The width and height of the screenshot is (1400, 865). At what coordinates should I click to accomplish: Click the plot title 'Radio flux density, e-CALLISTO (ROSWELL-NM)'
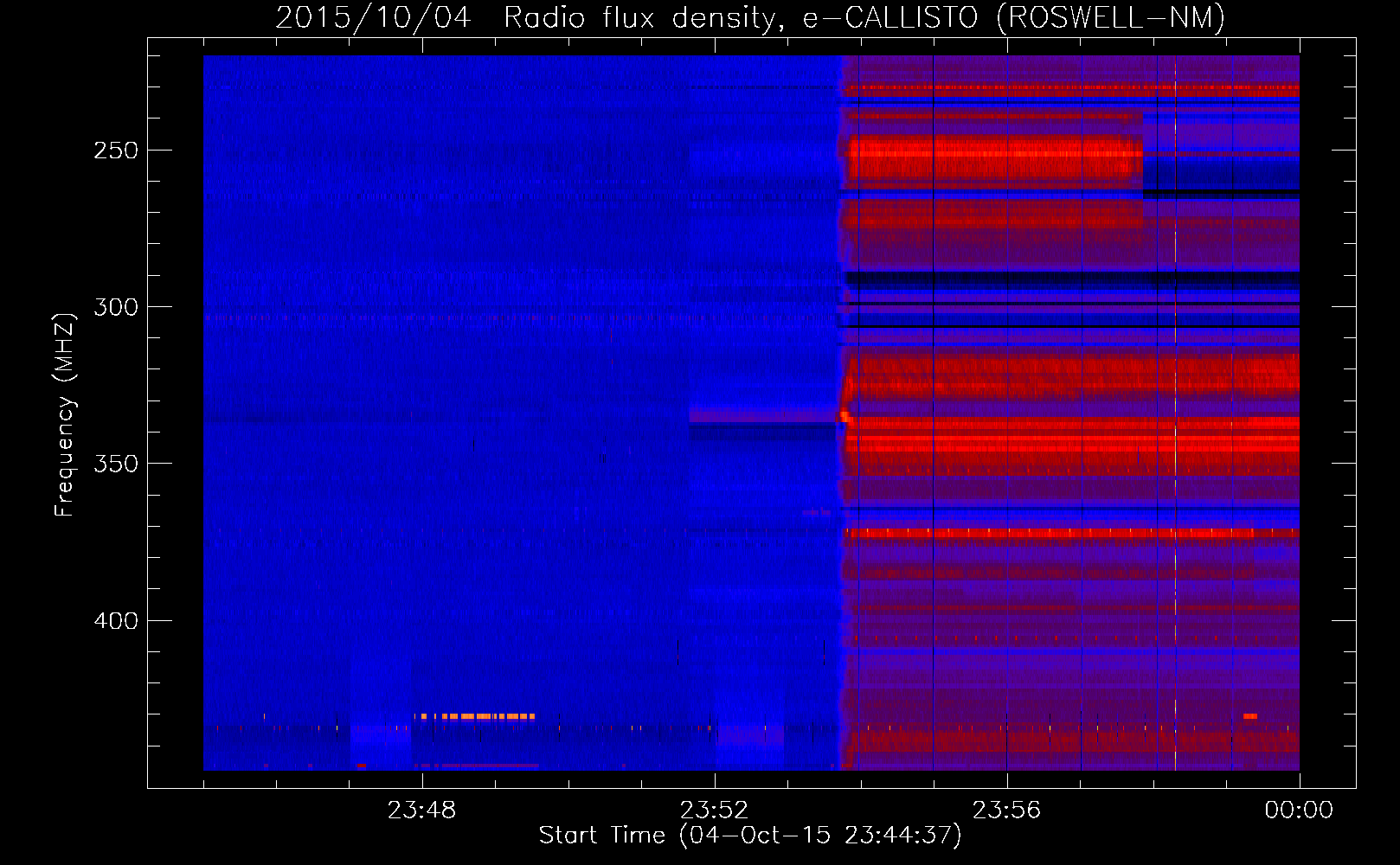[864, 17]
